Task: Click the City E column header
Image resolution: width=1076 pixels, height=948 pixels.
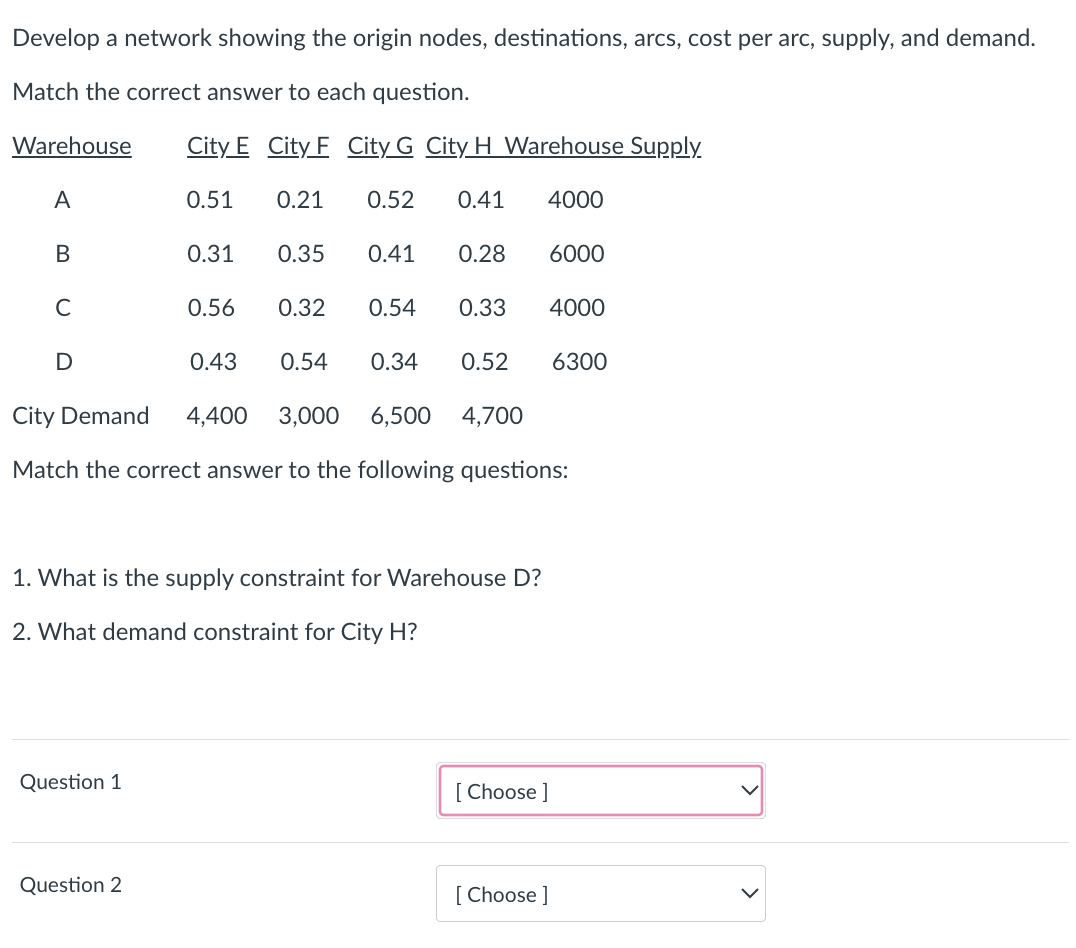Action: point(218,146)
